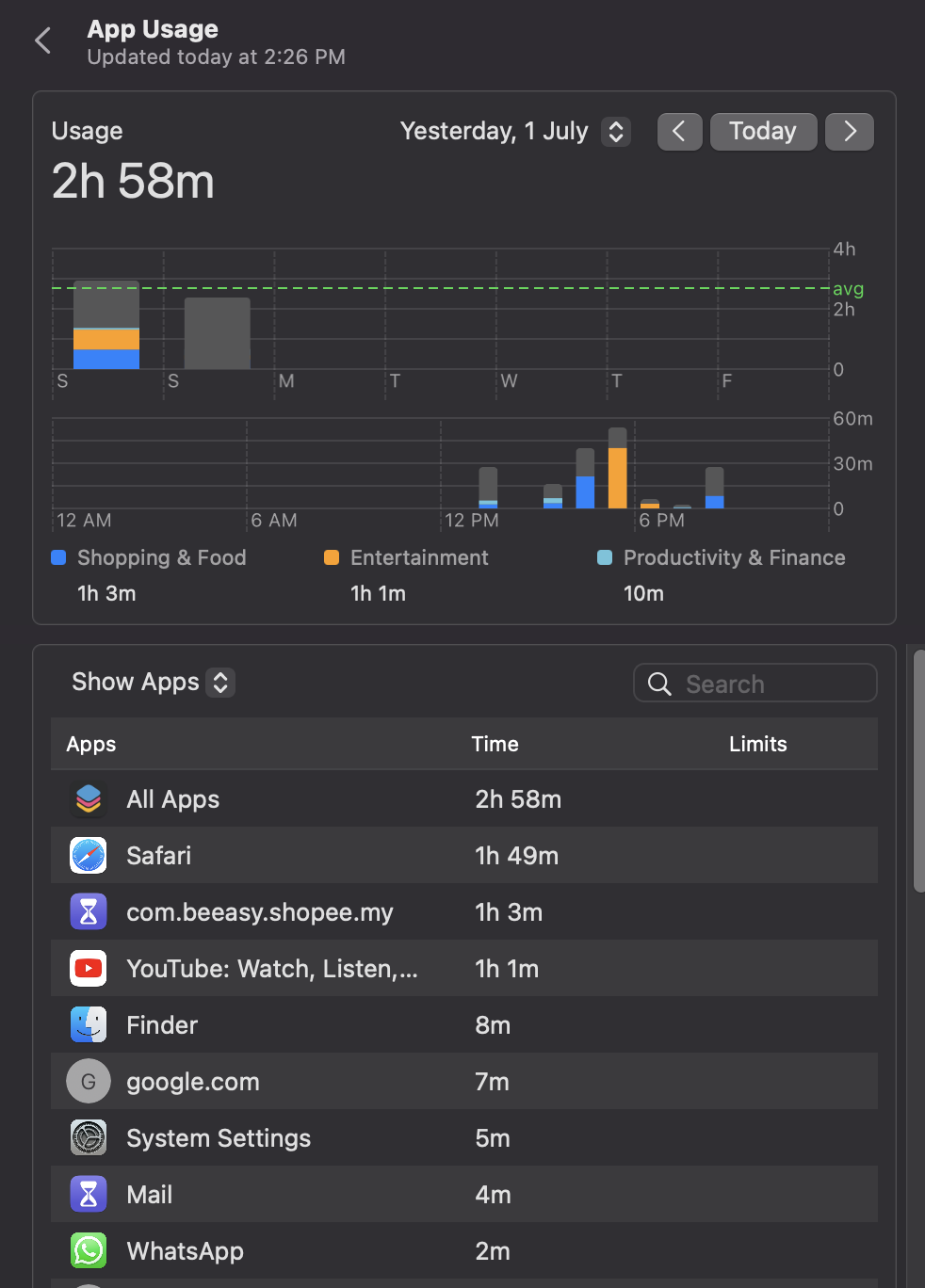Click the System Settings gear icon
This screenshot has width=925, height=1288.
point(89,1138)
